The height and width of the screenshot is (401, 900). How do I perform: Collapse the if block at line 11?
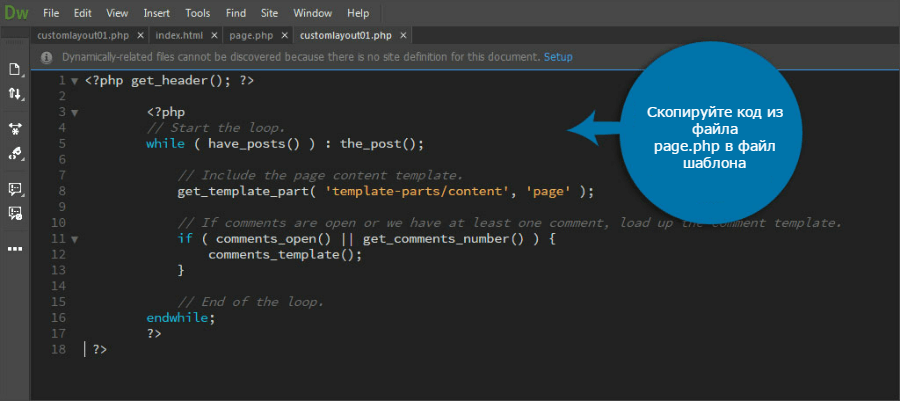pos(74,239)
